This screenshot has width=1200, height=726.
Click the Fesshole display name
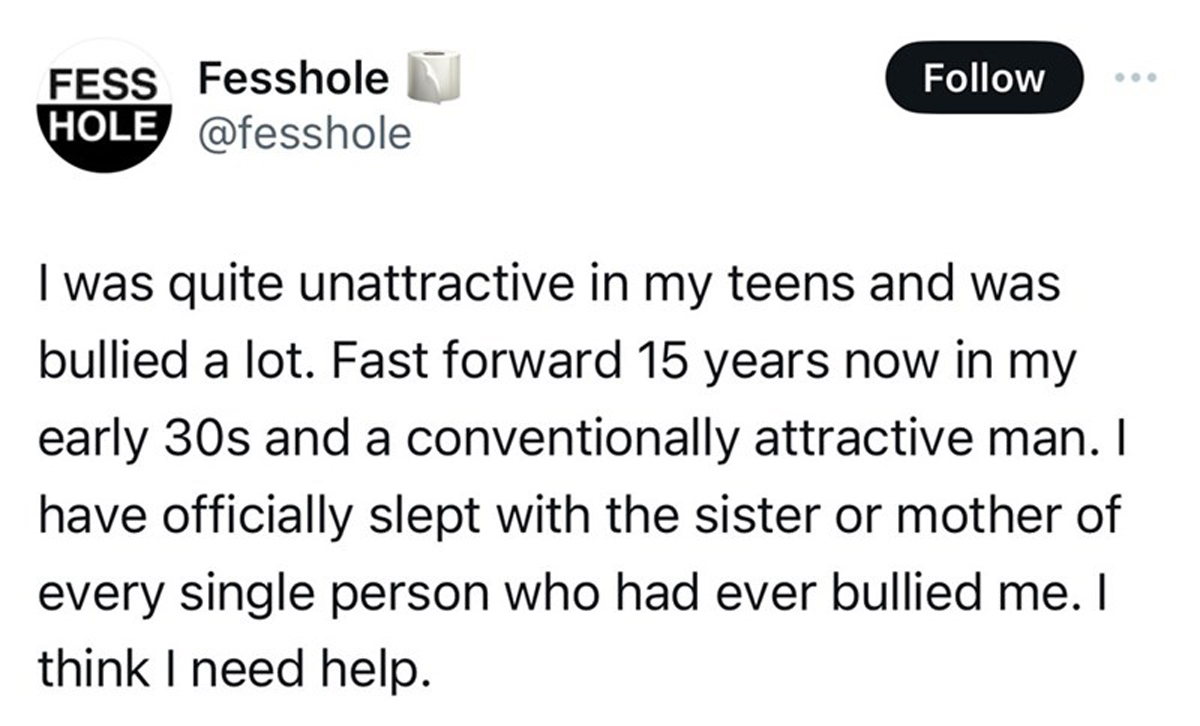point(293,77)
